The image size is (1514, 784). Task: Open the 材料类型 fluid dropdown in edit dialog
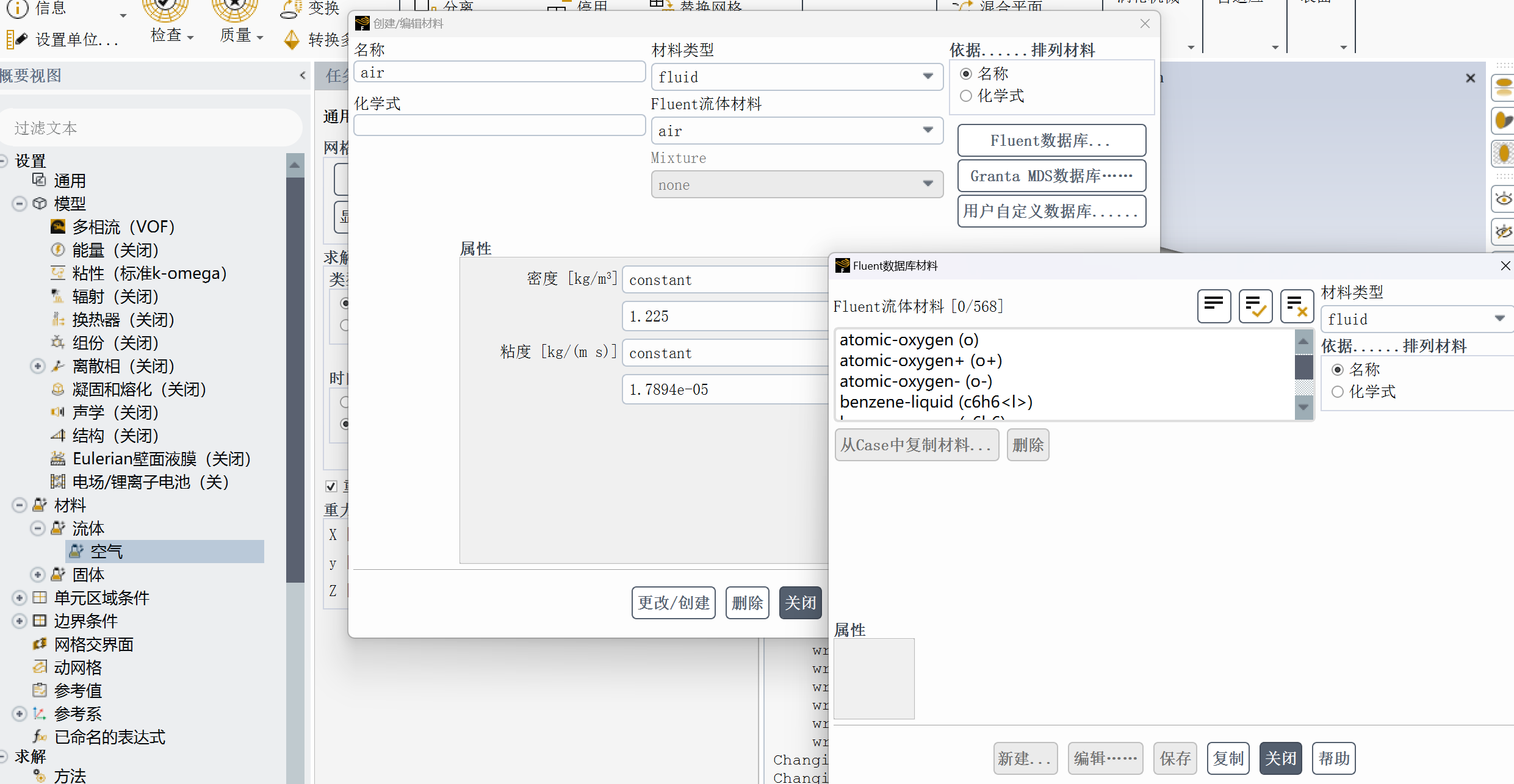tap(797, 77)
